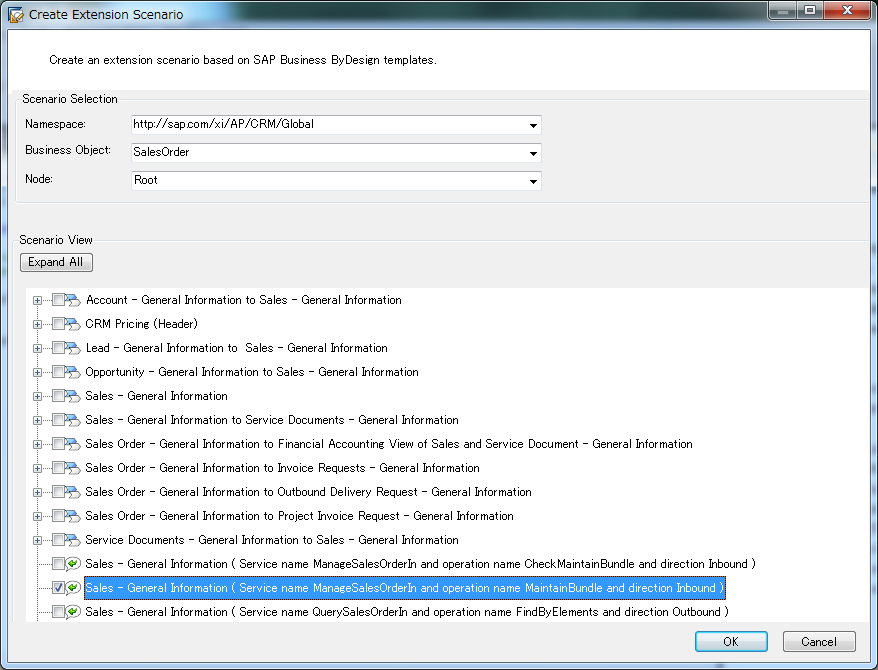Click the scenario icon beside CRM Pricing (Header)
Viewport: 878px width, 670px height.
pyautogui.click(x=73, y=324)
